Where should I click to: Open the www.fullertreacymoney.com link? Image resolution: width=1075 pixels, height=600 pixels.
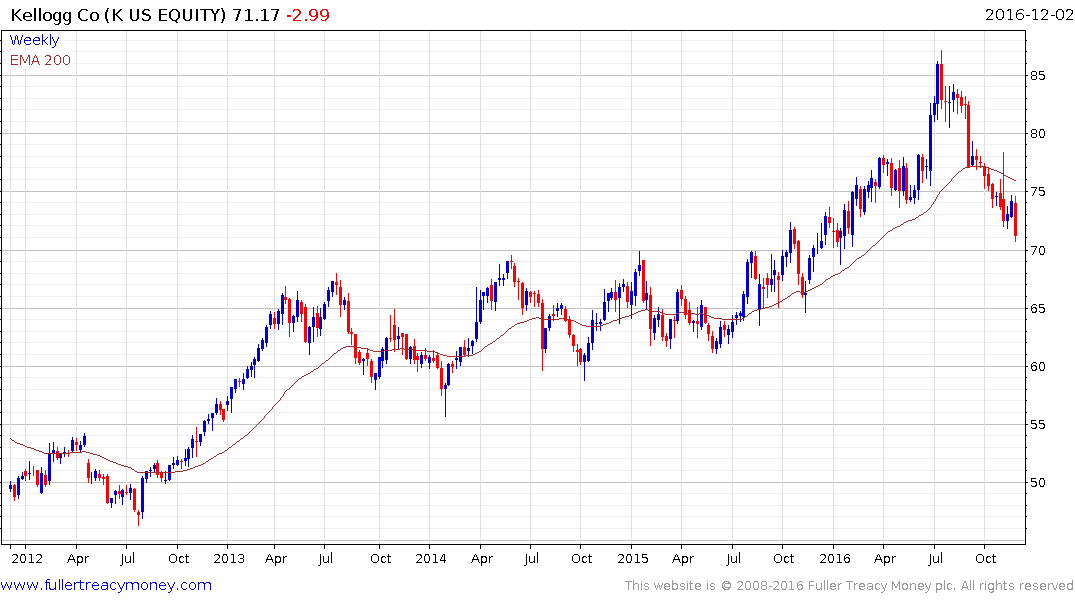click(x=106, y=585)
